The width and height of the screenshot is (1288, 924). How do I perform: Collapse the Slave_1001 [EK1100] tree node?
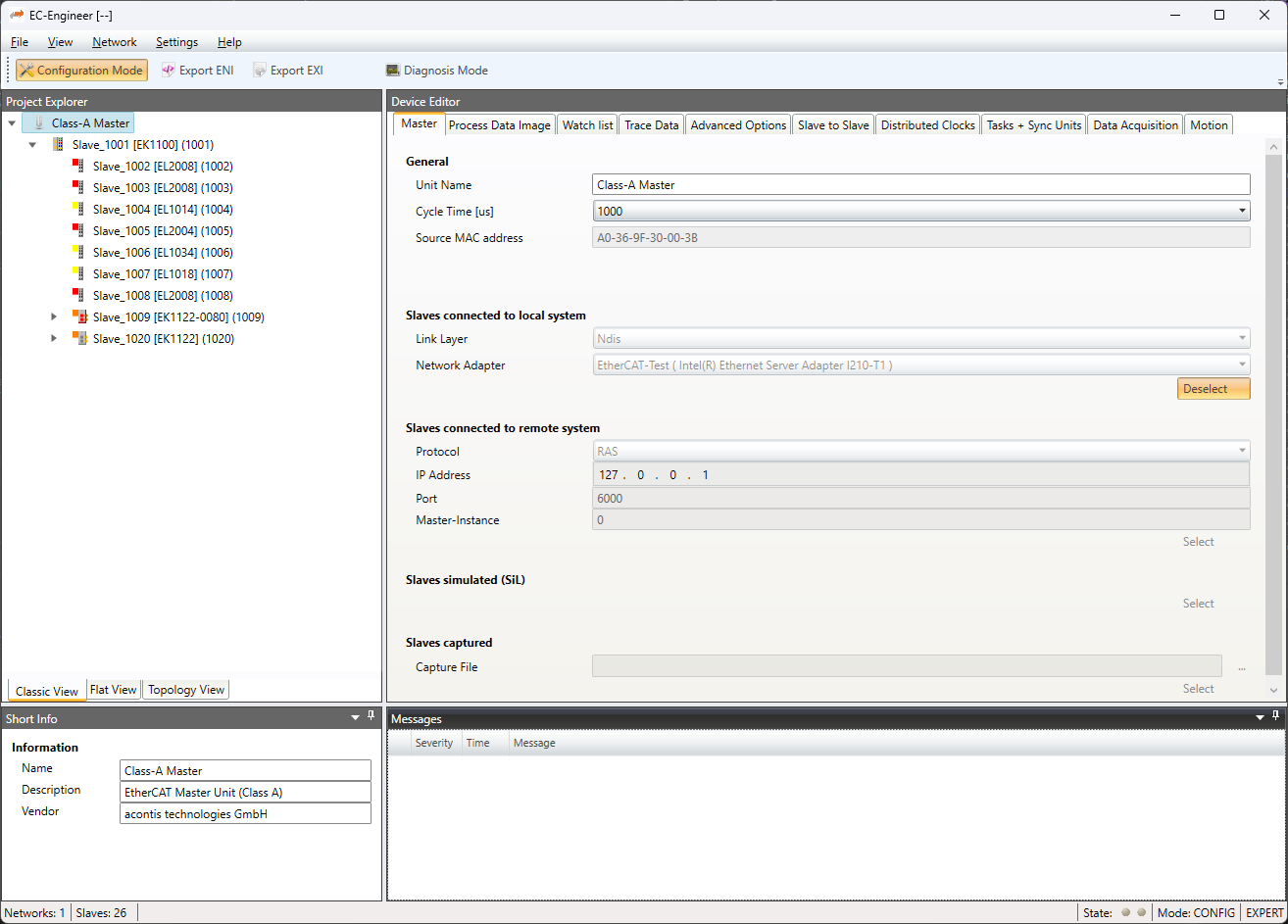(x=32, y=144)
